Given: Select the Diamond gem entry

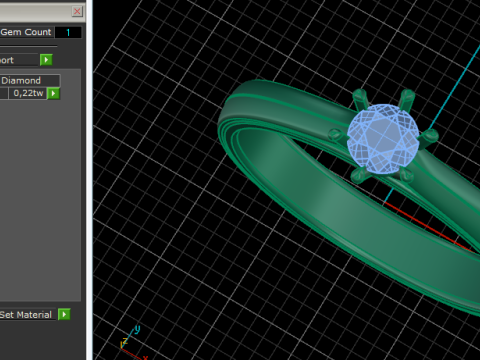Looking at the screenshot, I should pos(30,81).
